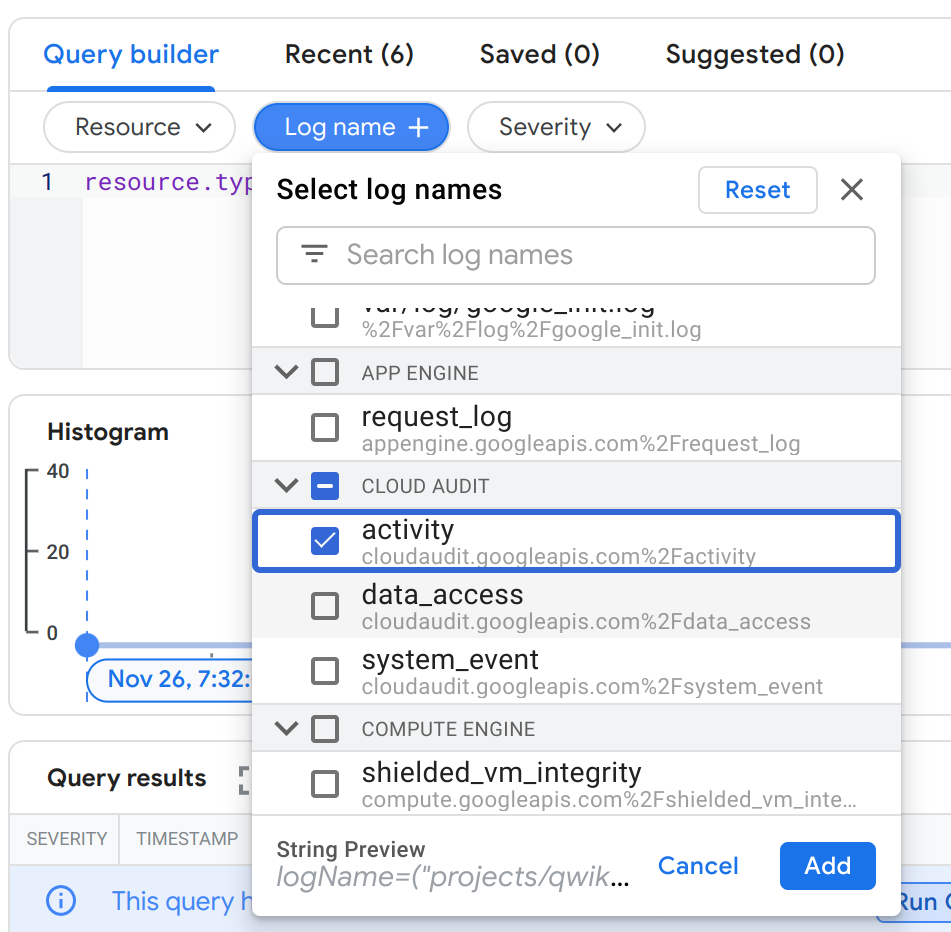Collapse the App Engine section
Screen dimensions: 951x932
pyautogui.click(x=287, y=373)
